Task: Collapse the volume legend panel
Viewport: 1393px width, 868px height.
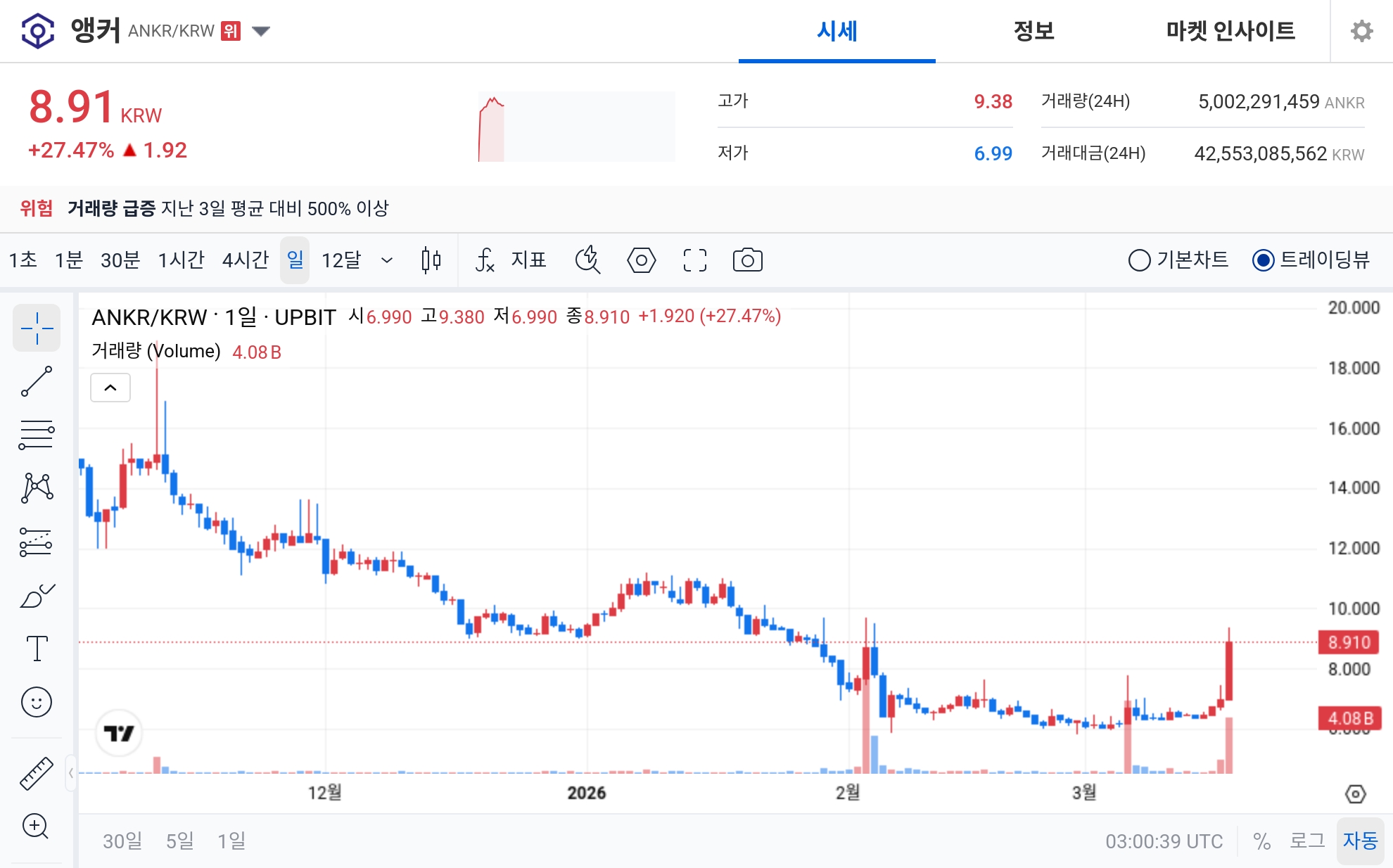Action: [110, 387]
